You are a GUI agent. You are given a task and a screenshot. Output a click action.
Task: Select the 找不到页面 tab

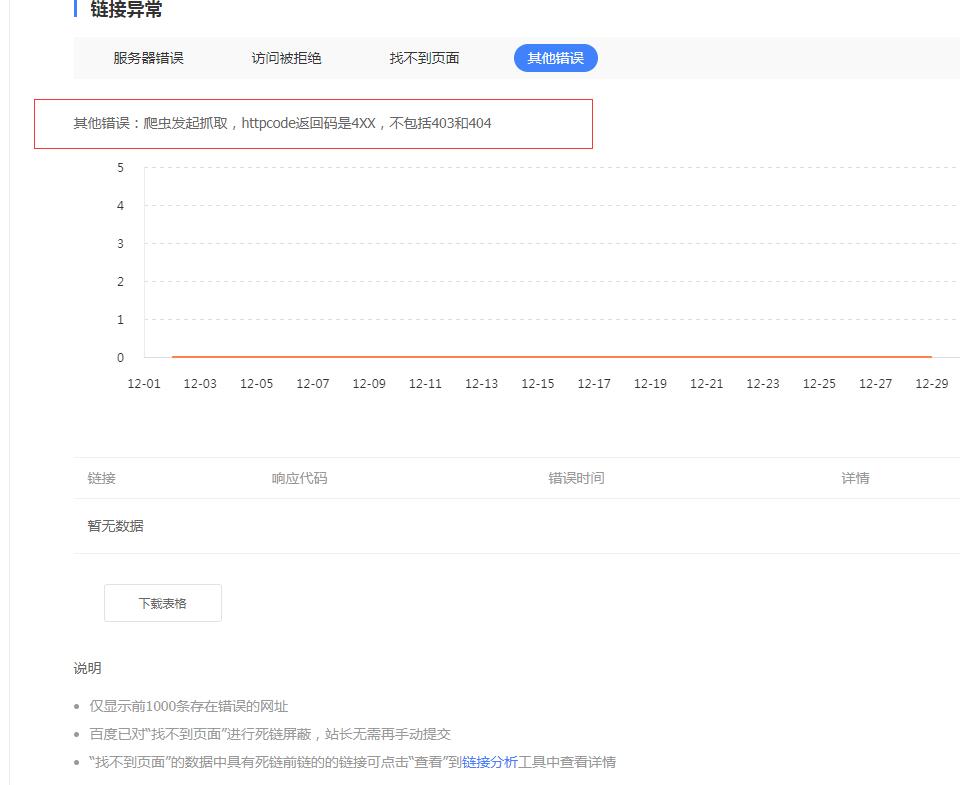pos(424,58)
